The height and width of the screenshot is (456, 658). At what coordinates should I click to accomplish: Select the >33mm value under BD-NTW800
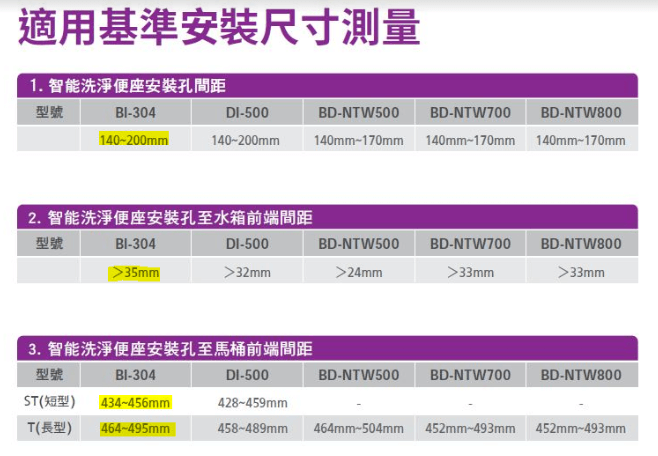point(581,272)
